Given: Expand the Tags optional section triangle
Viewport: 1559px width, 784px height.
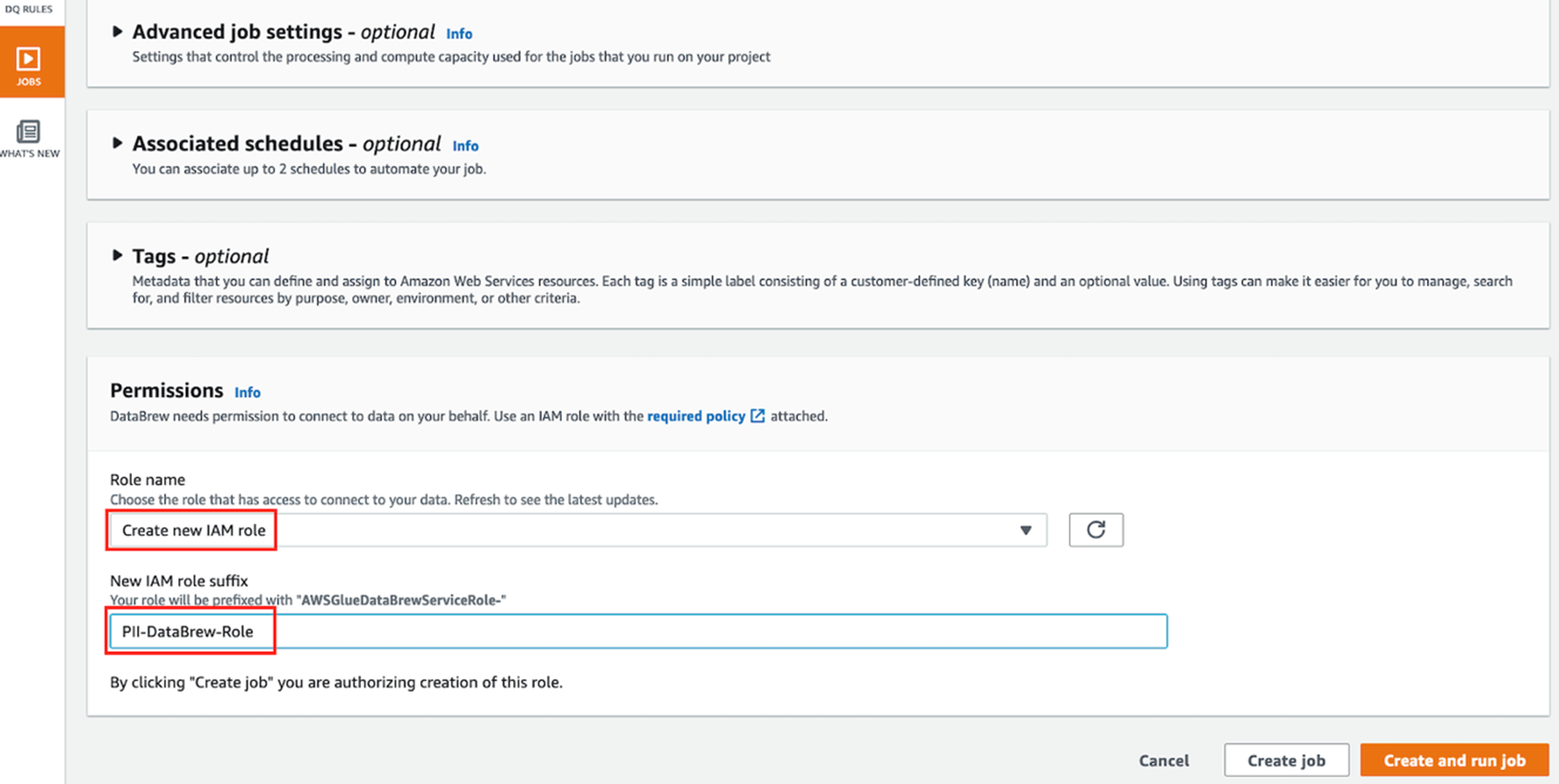Looking at the screenshot, I should point(118,255).
